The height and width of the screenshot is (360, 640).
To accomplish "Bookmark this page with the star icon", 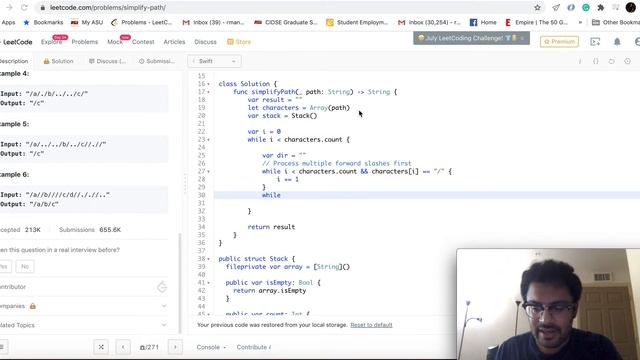I will (537, 7).
